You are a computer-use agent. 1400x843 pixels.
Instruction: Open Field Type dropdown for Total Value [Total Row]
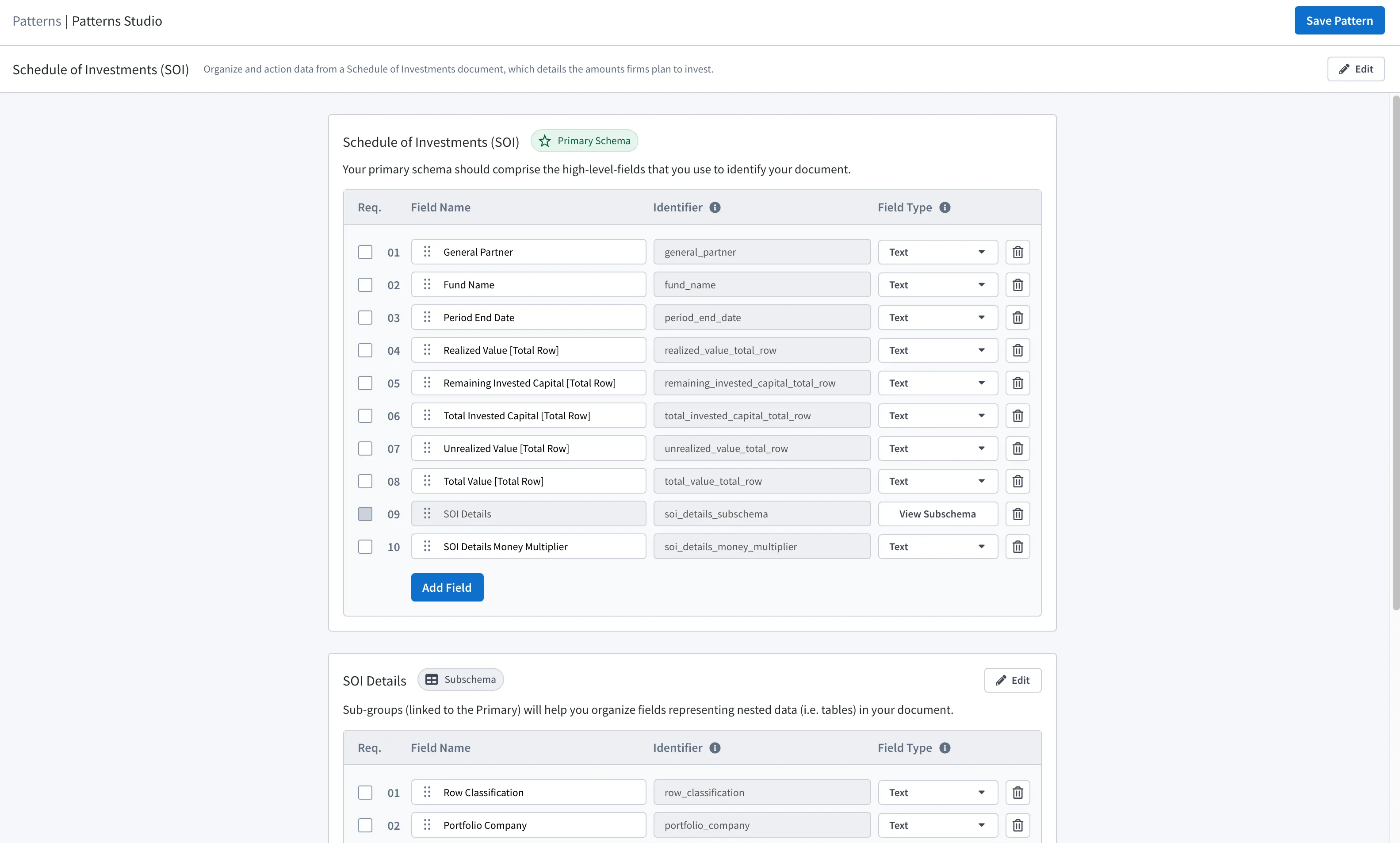(x=938, y=481)
